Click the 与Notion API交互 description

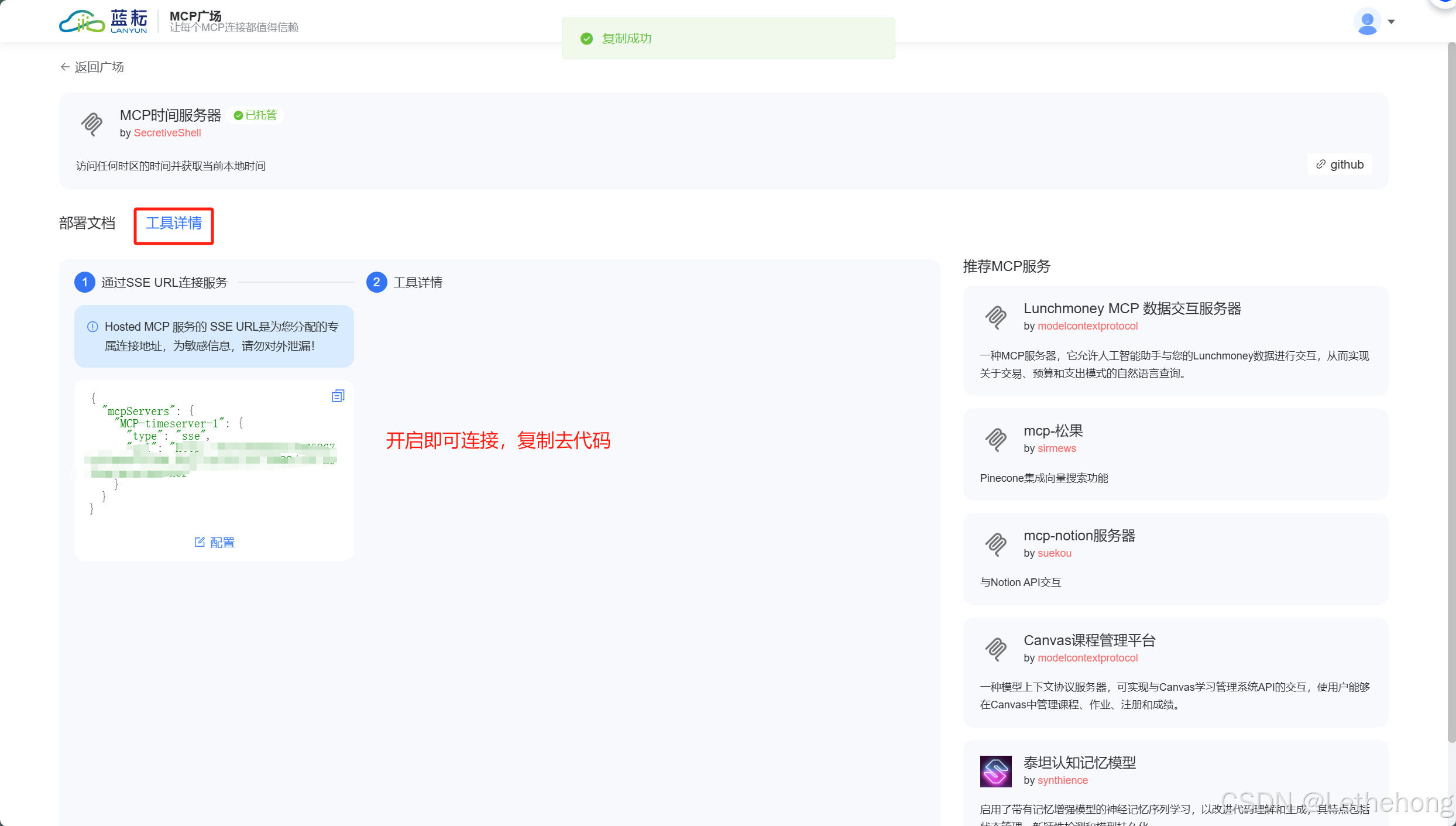pos(1020,582)
